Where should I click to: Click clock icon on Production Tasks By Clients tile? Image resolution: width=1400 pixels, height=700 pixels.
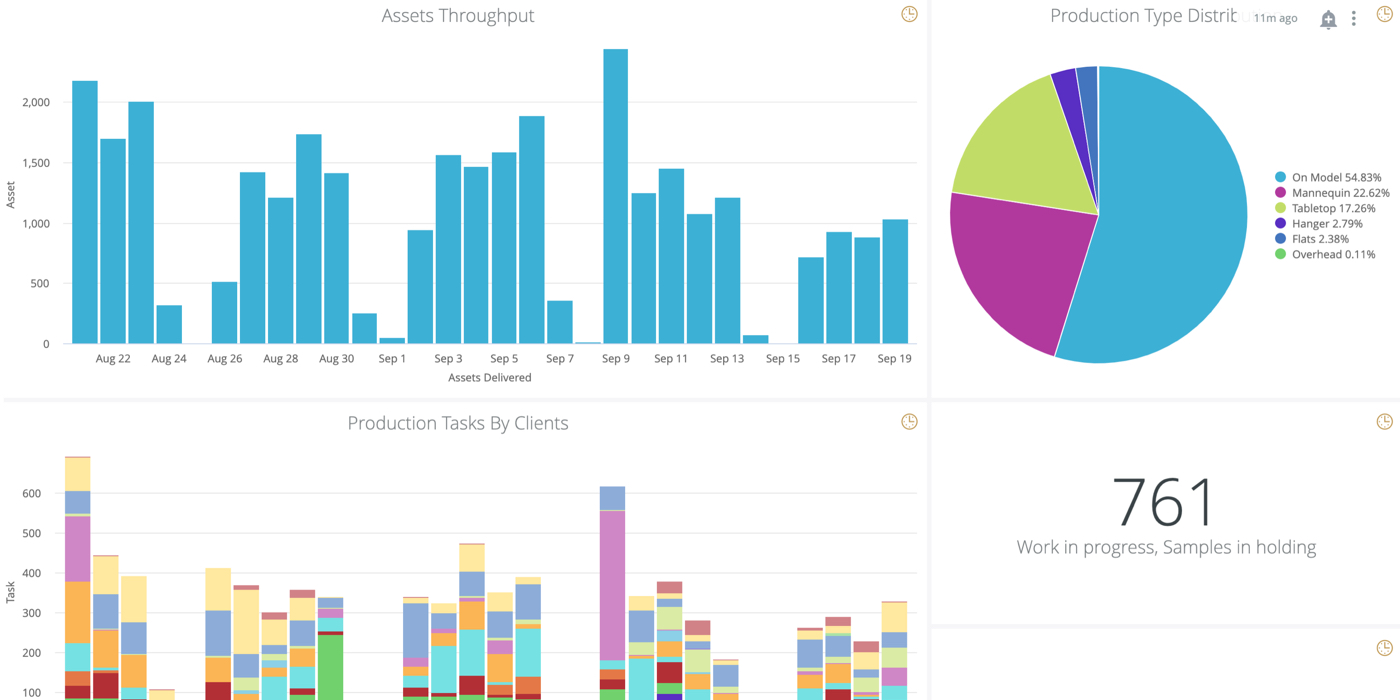click(909, 422)
